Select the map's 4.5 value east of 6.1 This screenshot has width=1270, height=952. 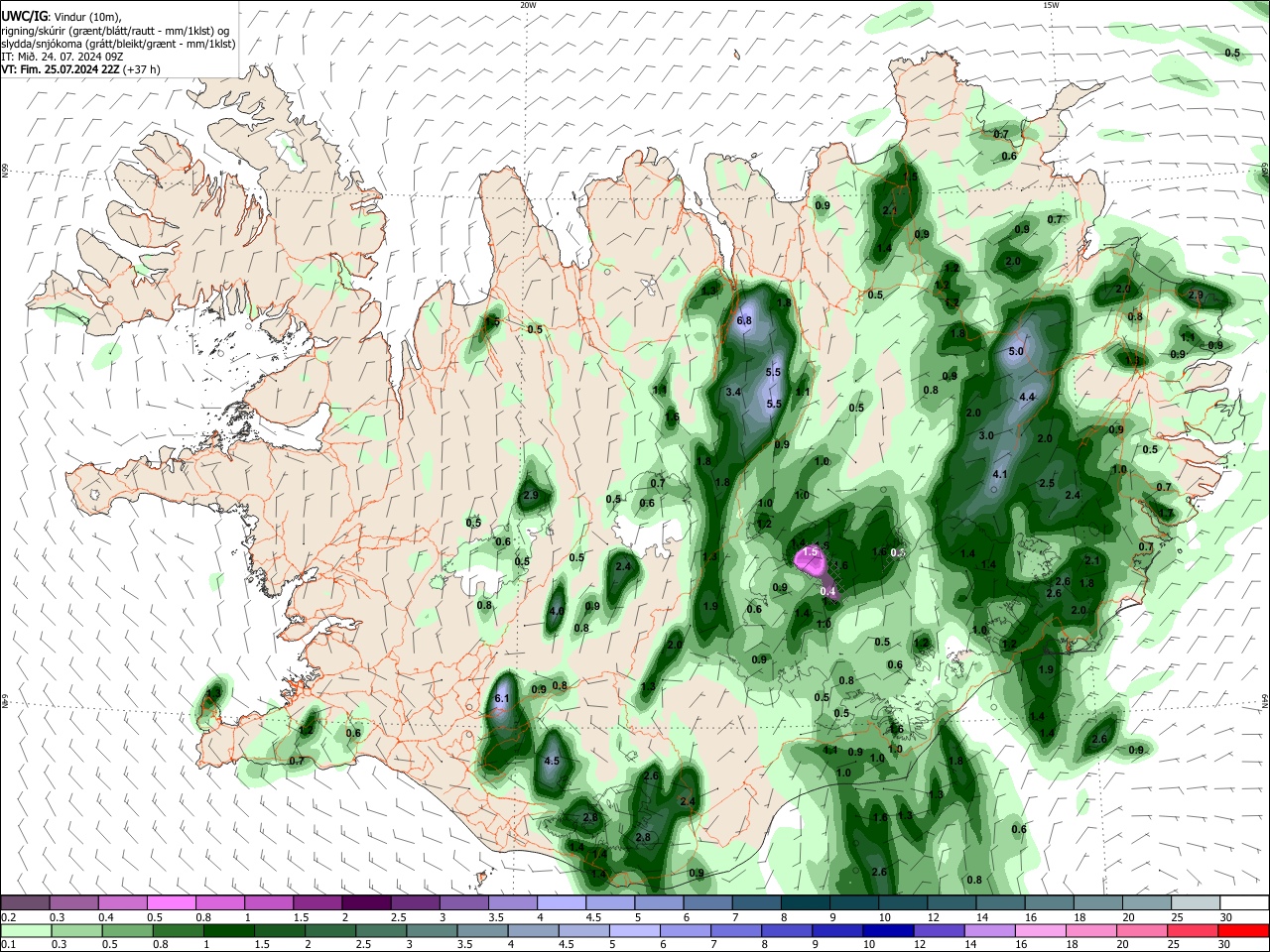pyautogui.click(x=553, y=761)
